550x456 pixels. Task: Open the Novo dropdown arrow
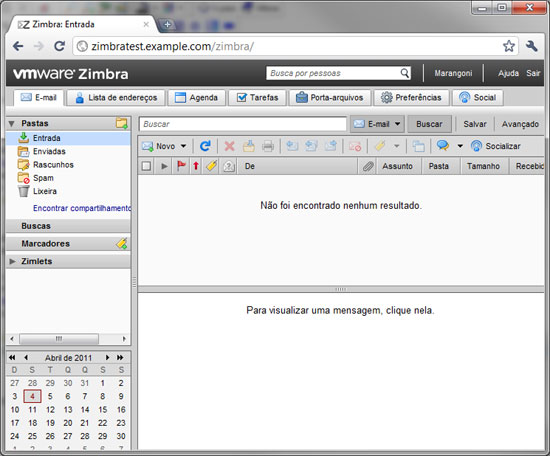[x=183, y=146]
